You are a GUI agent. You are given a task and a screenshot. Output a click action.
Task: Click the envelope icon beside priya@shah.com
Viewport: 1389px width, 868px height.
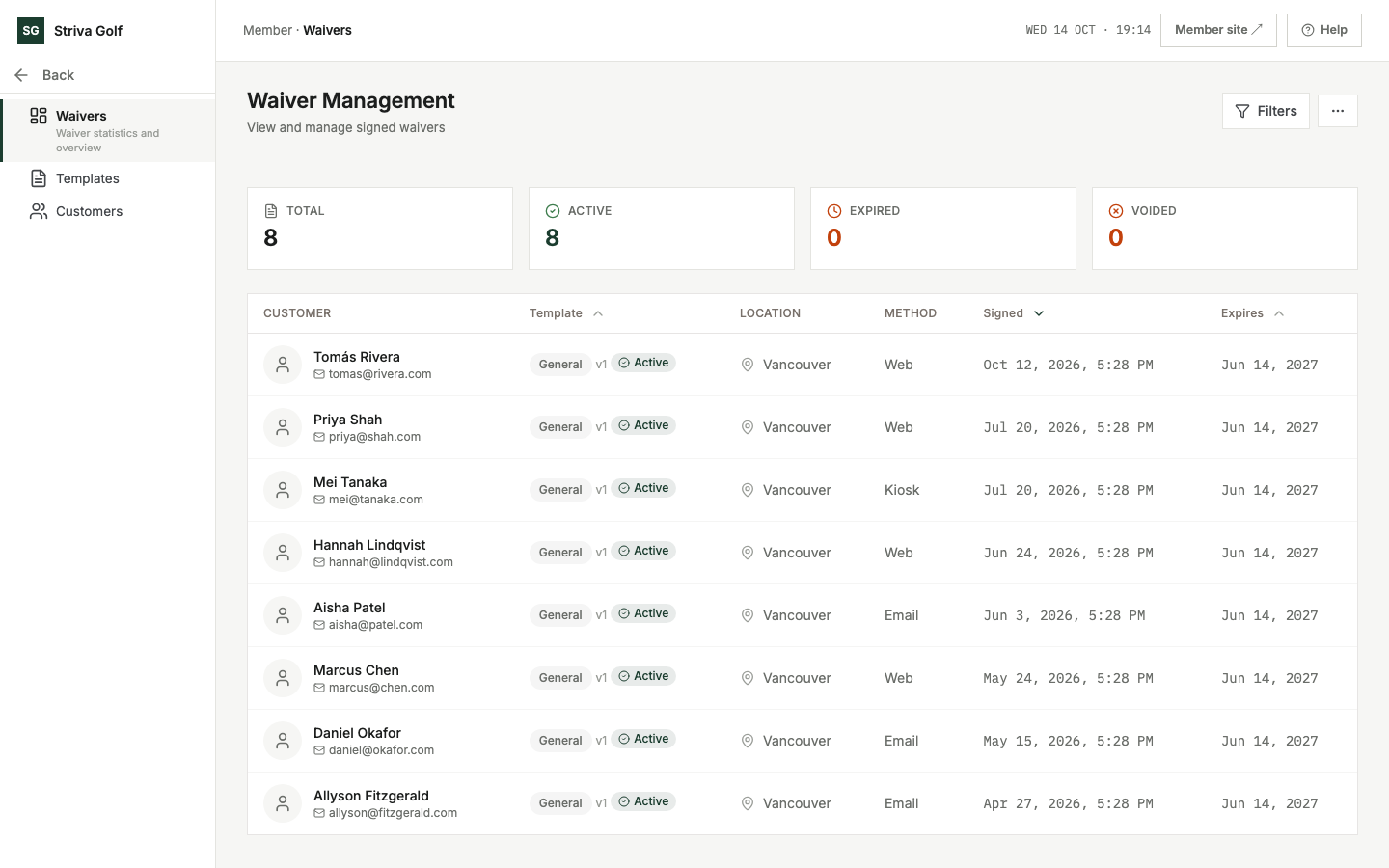coord(319,437)
